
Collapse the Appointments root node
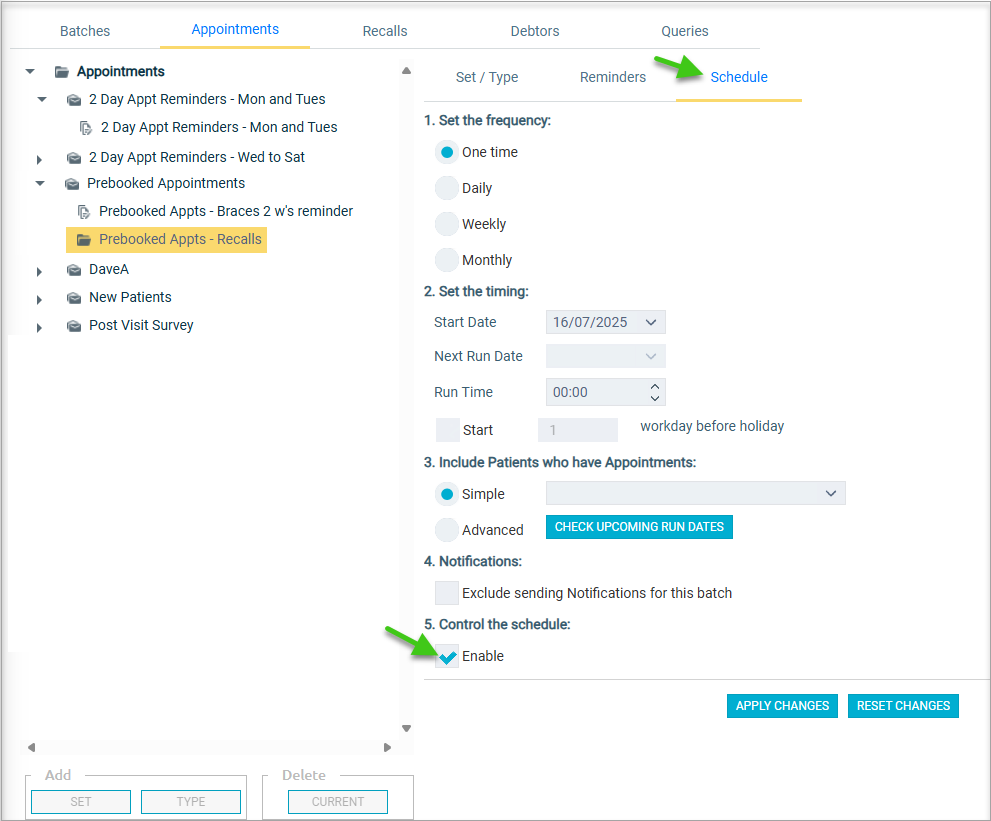click(x=30, y=72)
